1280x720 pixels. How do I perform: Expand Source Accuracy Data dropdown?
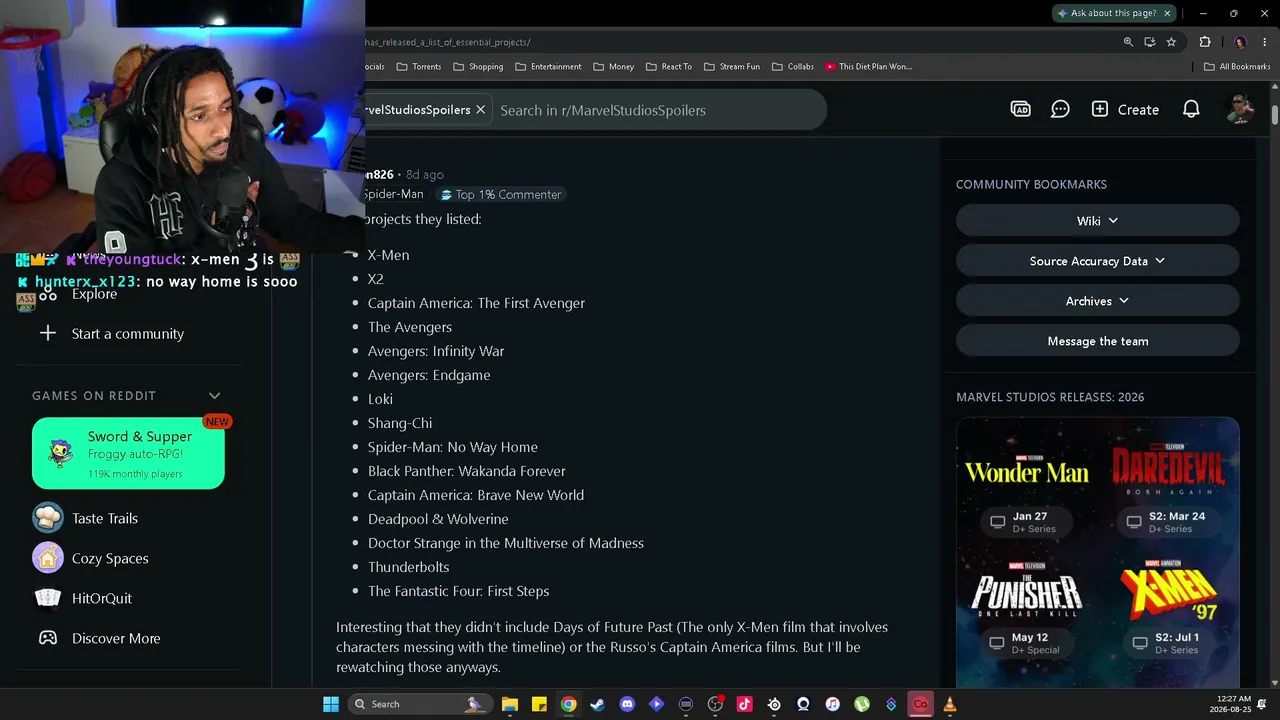(x=1097, y=261)
